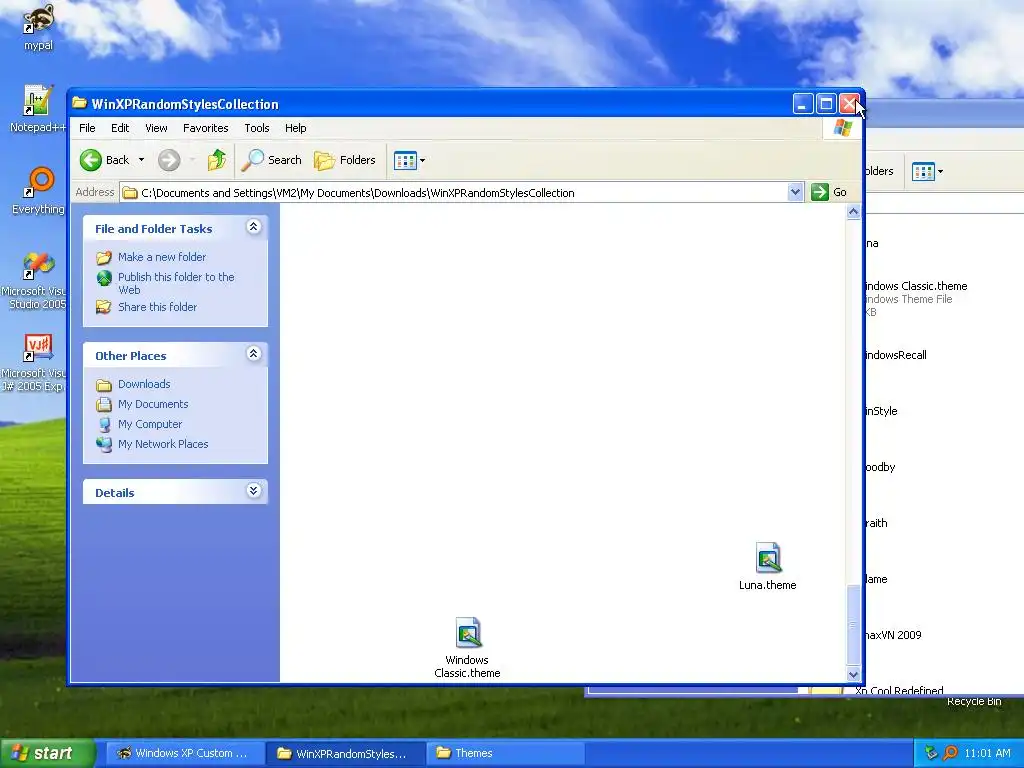The height and width of the screenshot is (768, 1024).
Task: Open the View menu
Action: 156,128
